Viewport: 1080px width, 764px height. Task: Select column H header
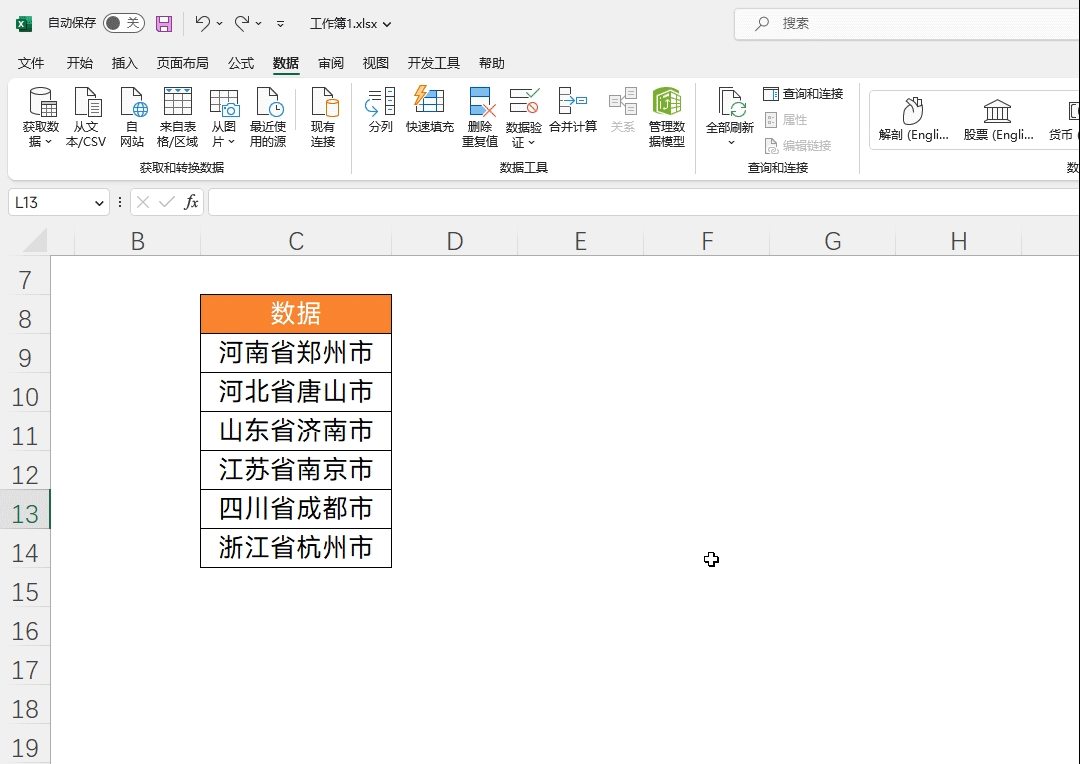point(959,241)
